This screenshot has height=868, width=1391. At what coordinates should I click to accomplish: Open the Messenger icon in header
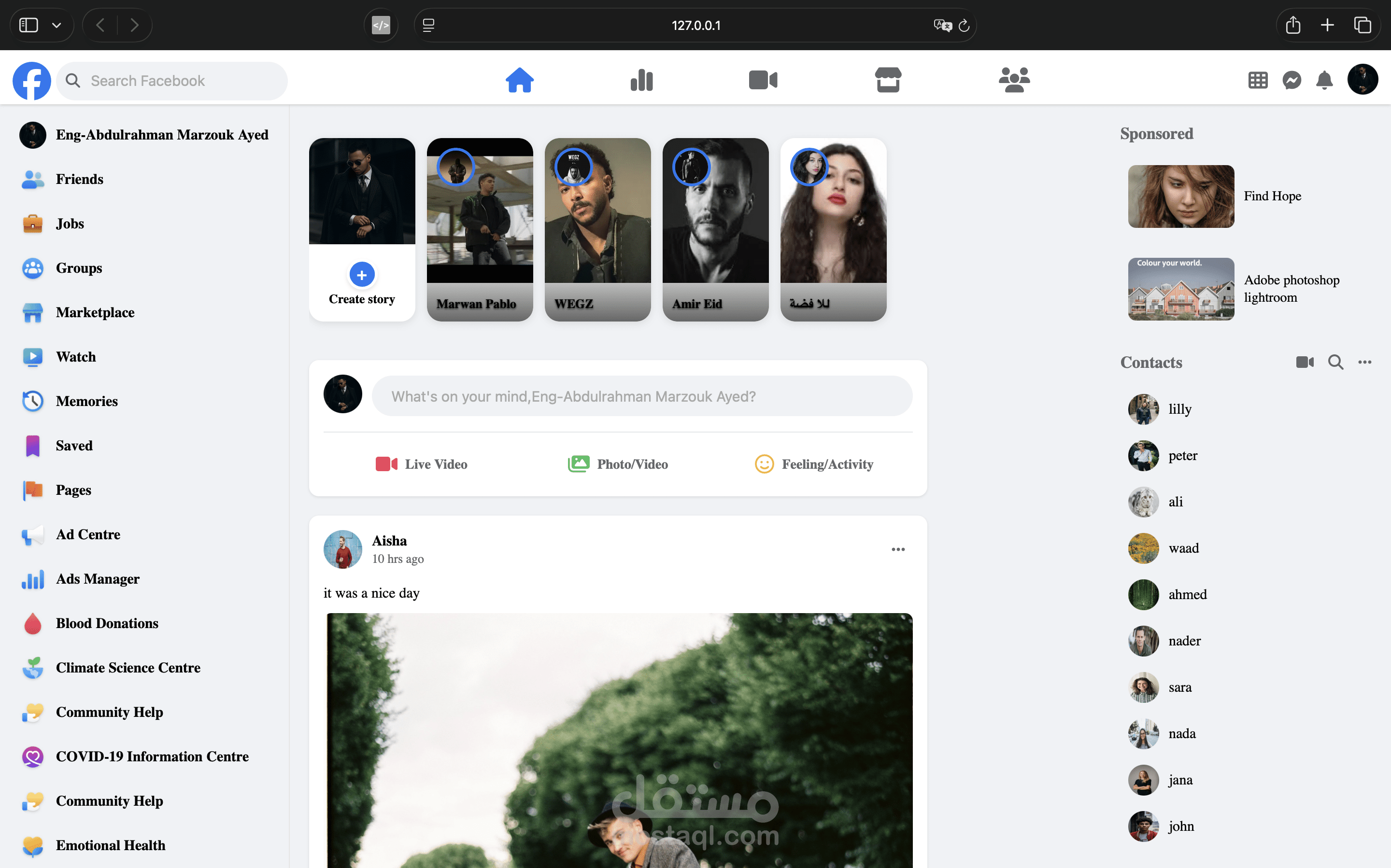[1292, 80]
